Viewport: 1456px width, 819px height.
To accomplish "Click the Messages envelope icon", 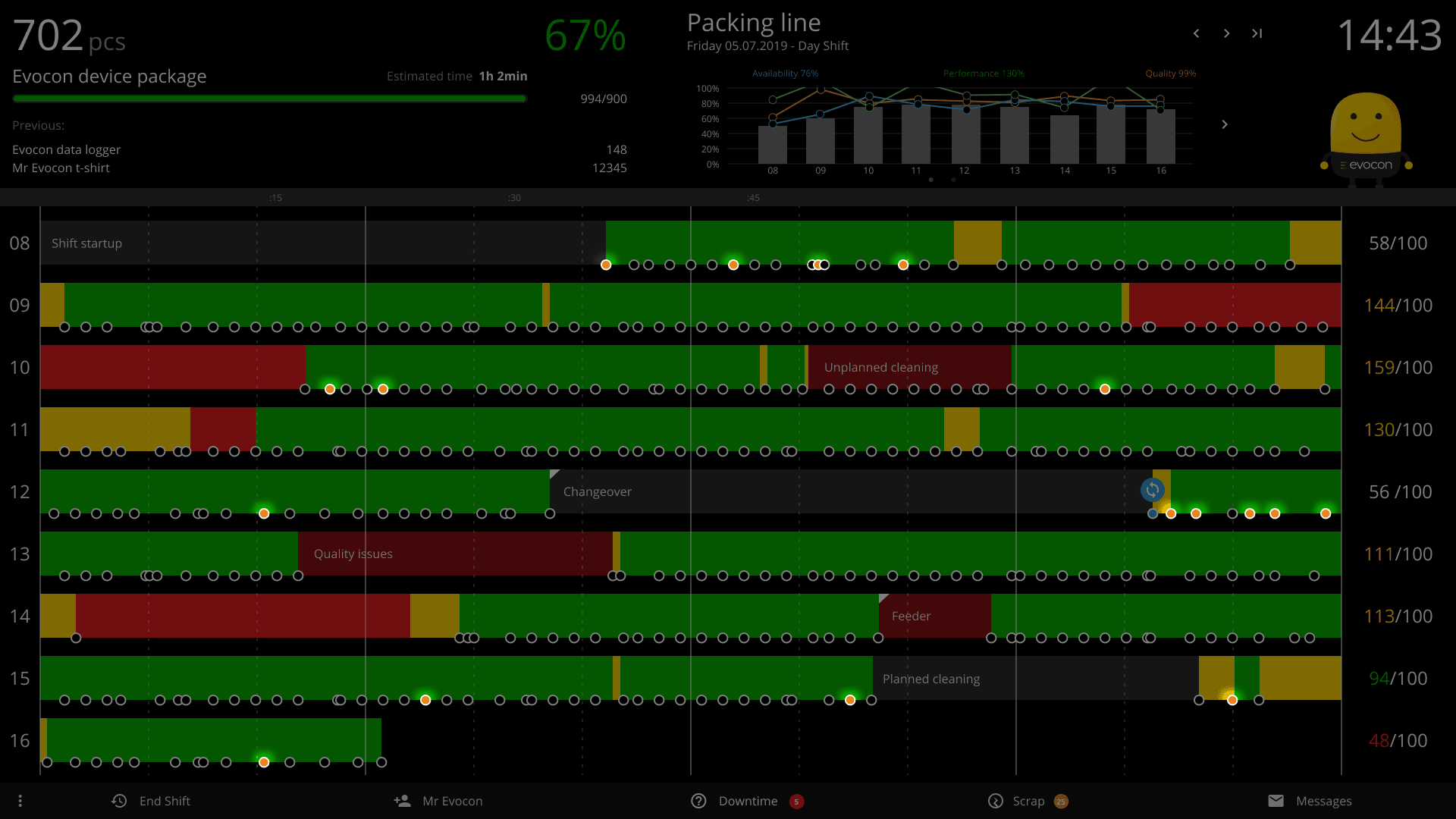I will click(1276, 801).
